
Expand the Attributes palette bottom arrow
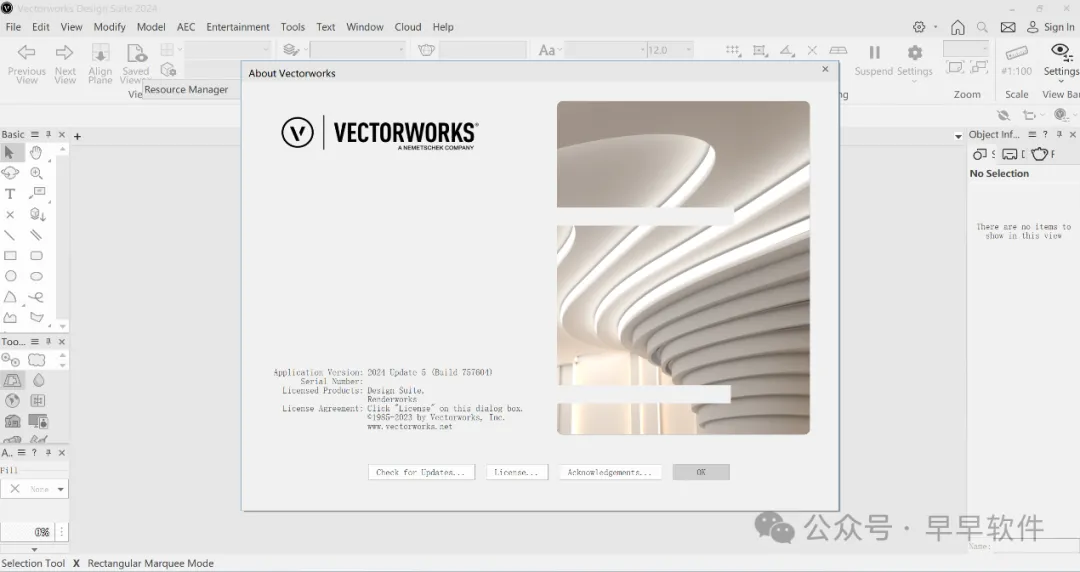click(x=34, y=550)
